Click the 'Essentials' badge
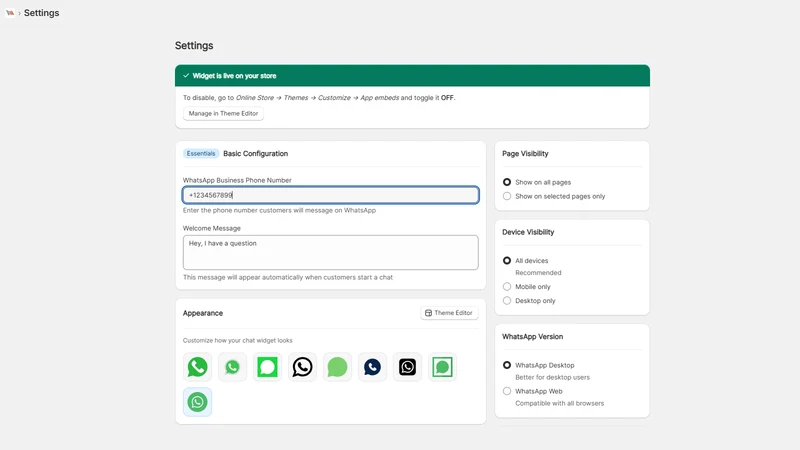This screenshot has width=800, height=450. pos(201,154)
